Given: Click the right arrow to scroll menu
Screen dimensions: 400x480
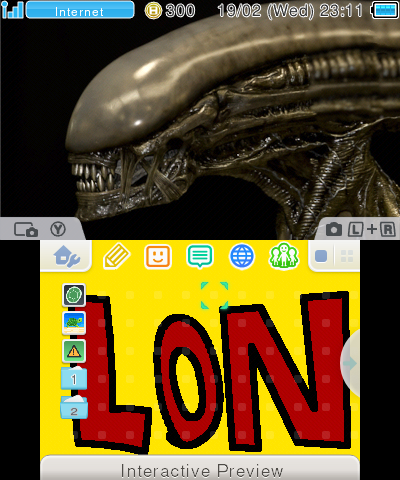Looking at the screenshot, I should point(350,363).
